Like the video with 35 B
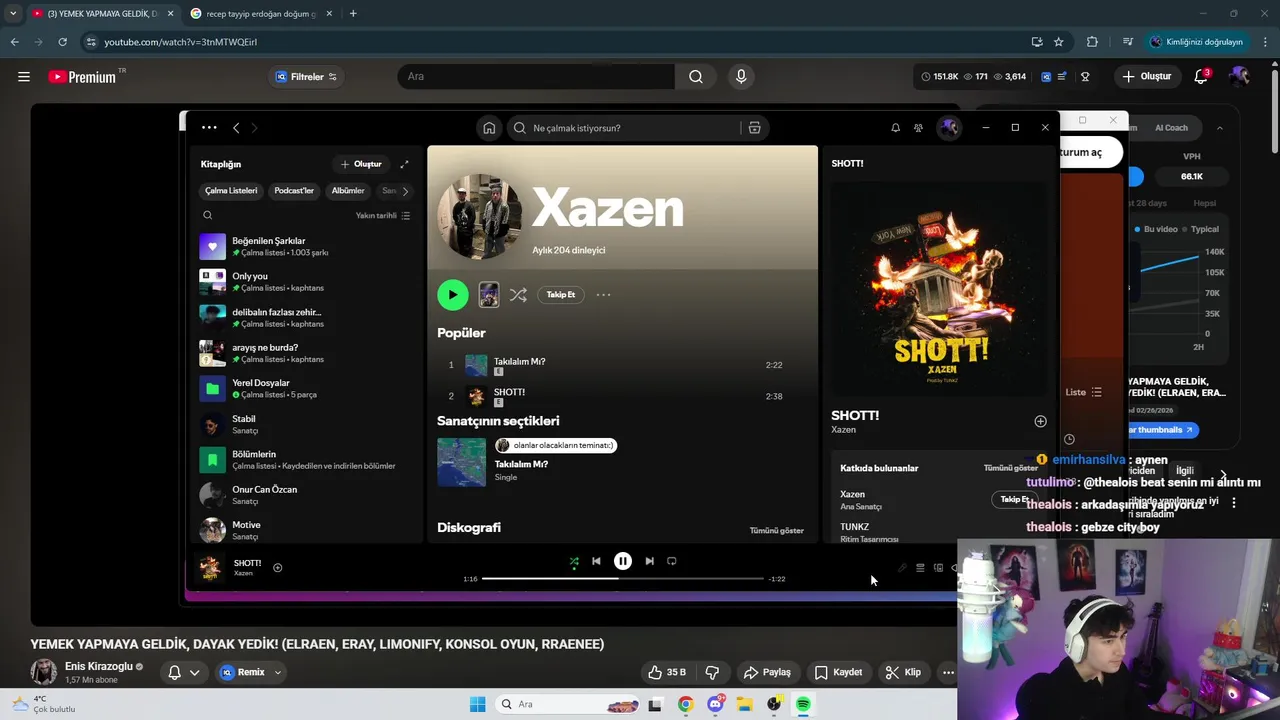The width and height of the screenshot is (1280, 720). pos(666,672)
